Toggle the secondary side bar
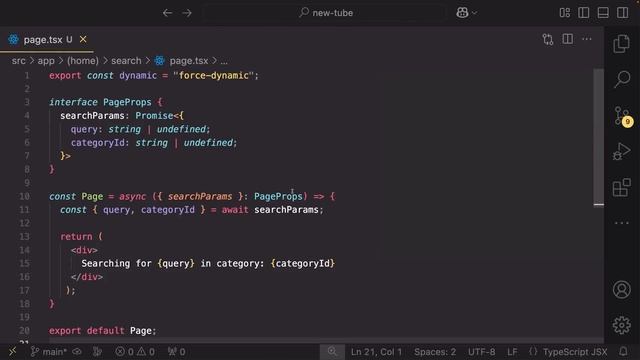This screenshot has width=640, height=360. pos(622,13)
